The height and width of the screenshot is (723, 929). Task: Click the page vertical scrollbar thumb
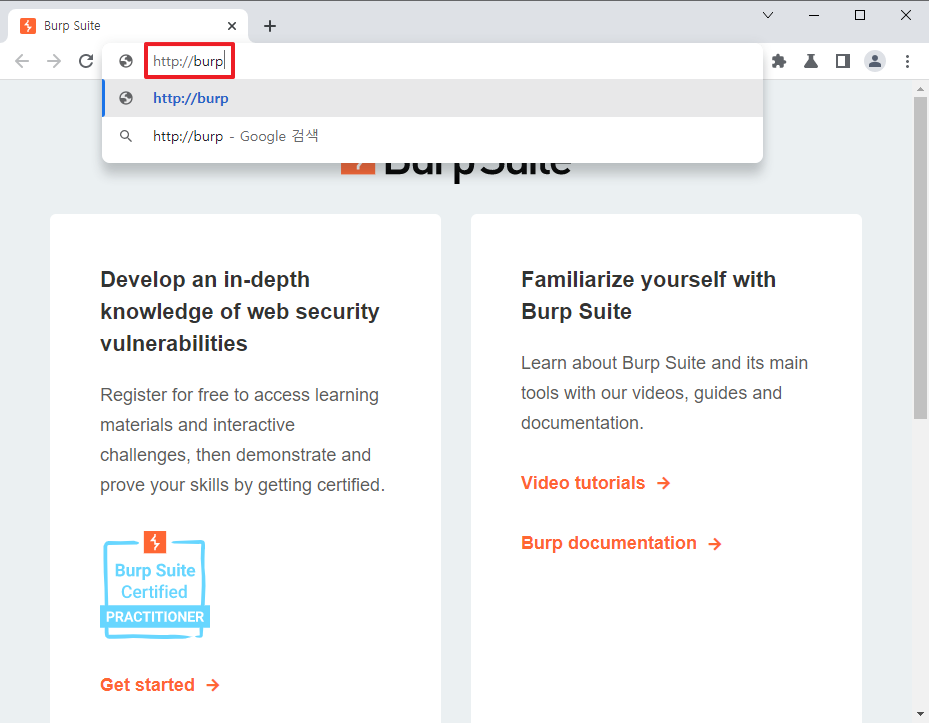tap(920, 258)
